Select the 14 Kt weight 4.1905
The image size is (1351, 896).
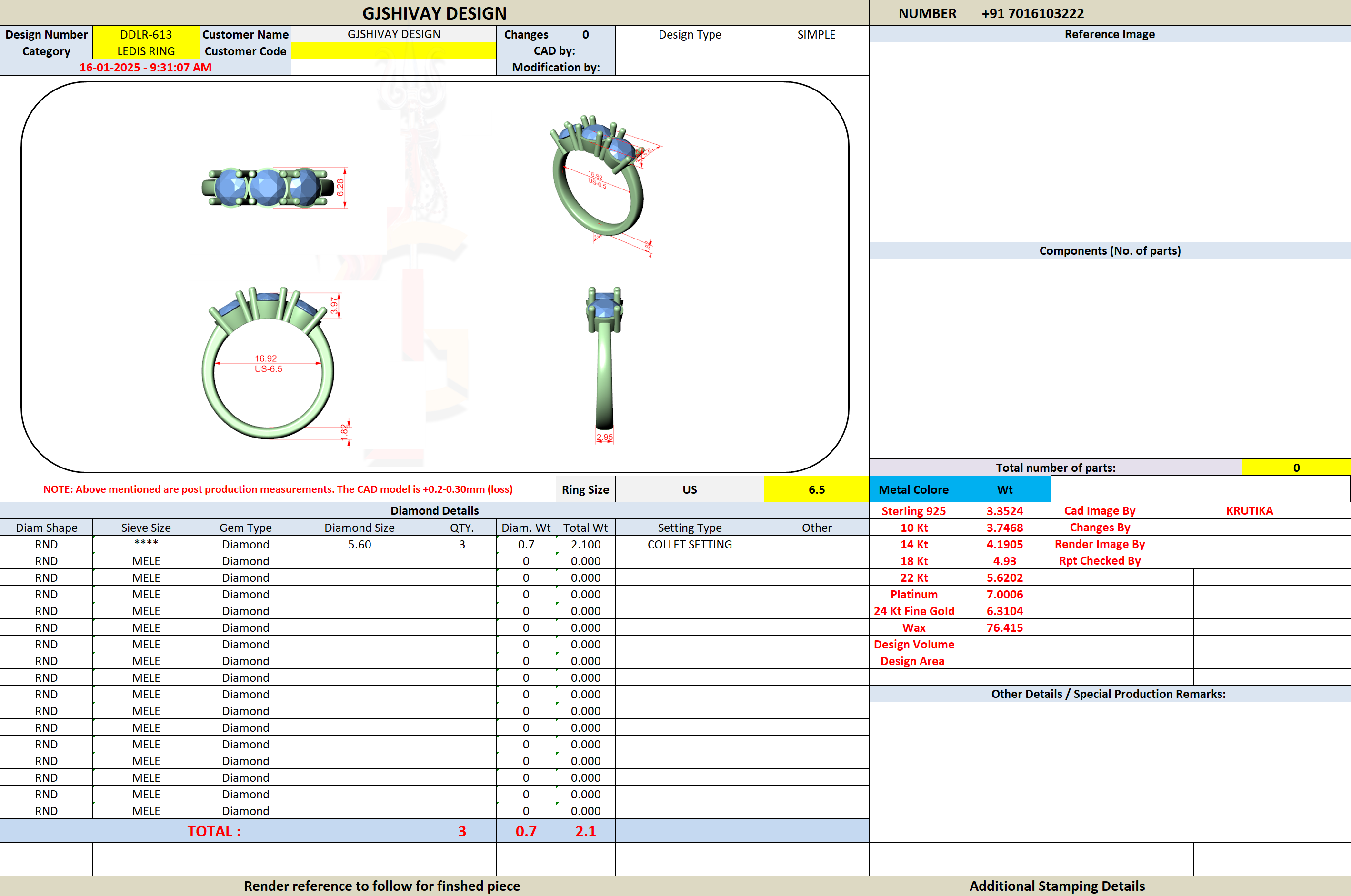[x=1005, y=544]
